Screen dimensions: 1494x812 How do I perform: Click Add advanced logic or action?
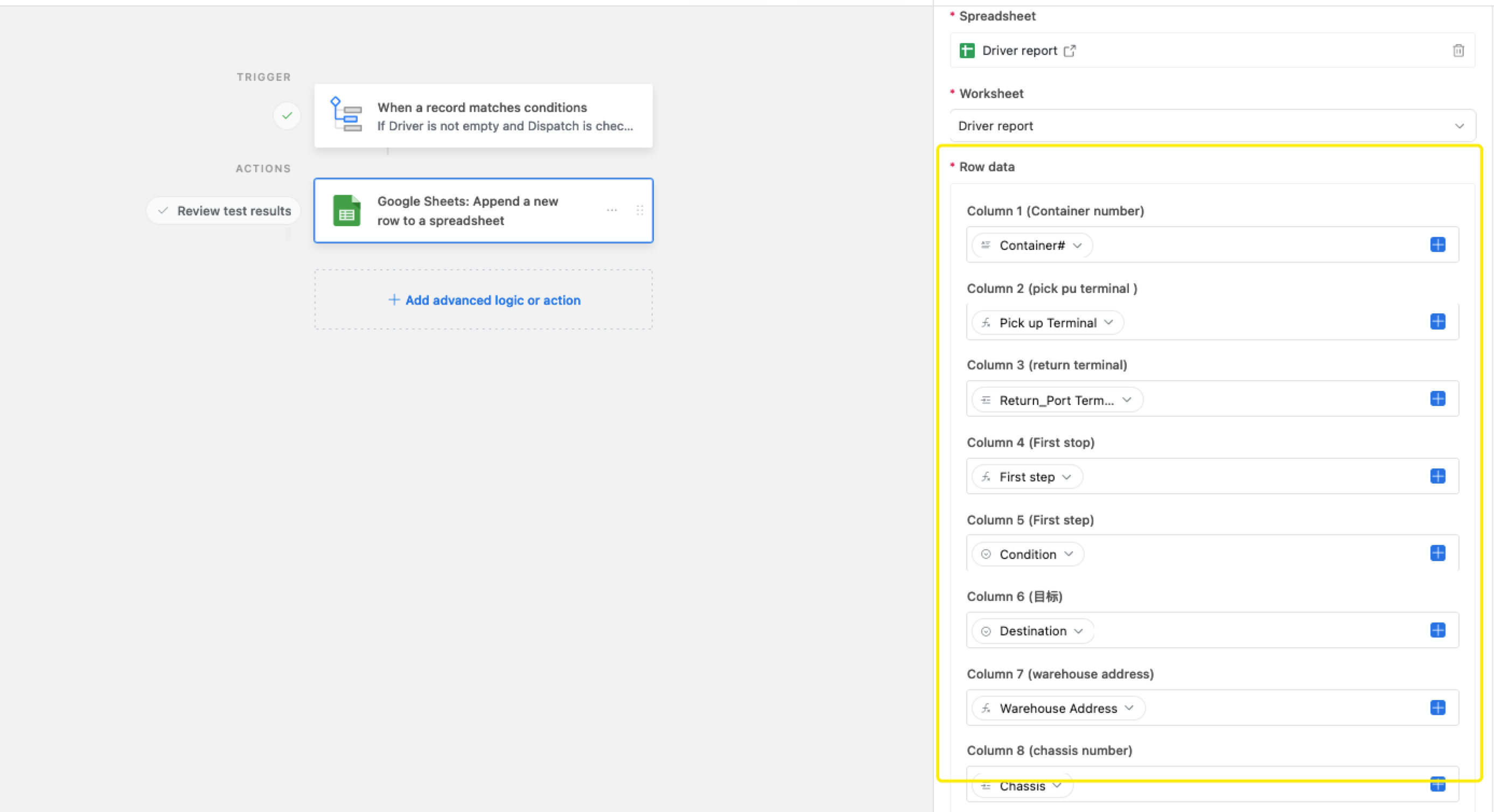pyautogui.click(x=483, y=300)
